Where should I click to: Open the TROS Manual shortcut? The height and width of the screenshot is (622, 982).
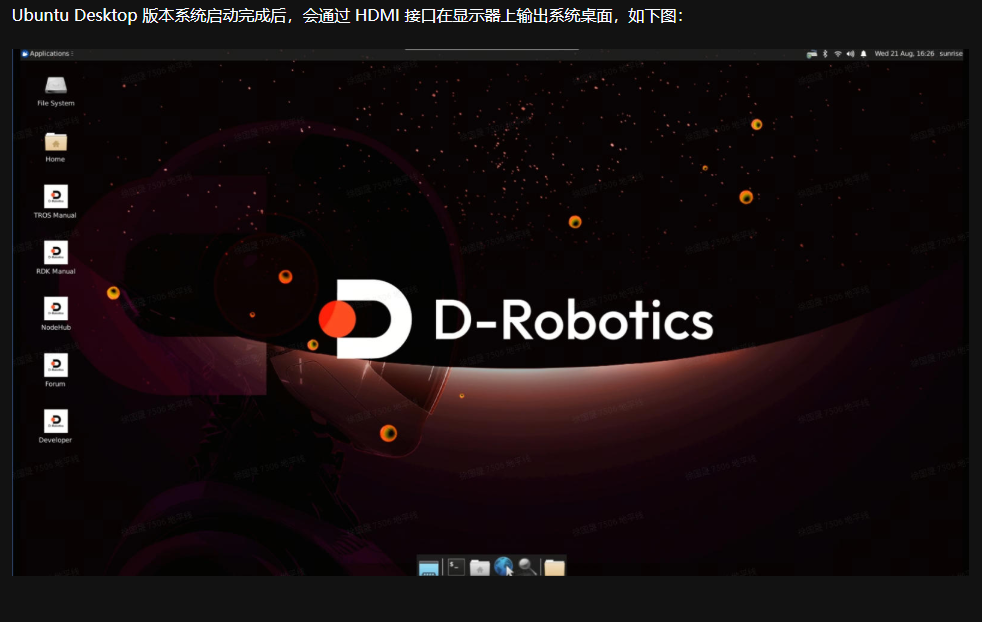pos(55,197)
